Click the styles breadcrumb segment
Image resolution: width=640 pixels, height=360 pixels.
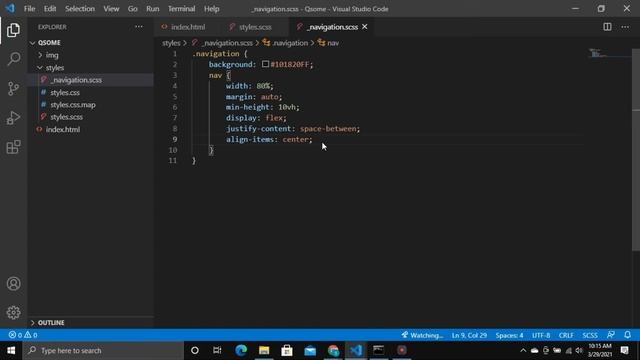pyautogui.click(x=171, y=43)
